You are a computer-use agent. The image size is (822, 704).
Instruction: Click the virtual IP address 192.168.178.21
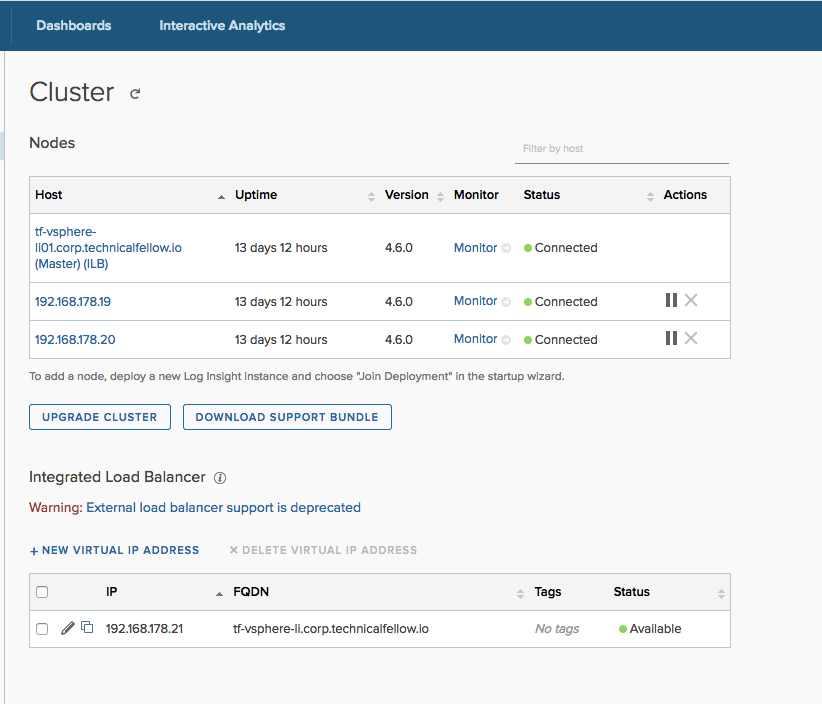(144, 629)
